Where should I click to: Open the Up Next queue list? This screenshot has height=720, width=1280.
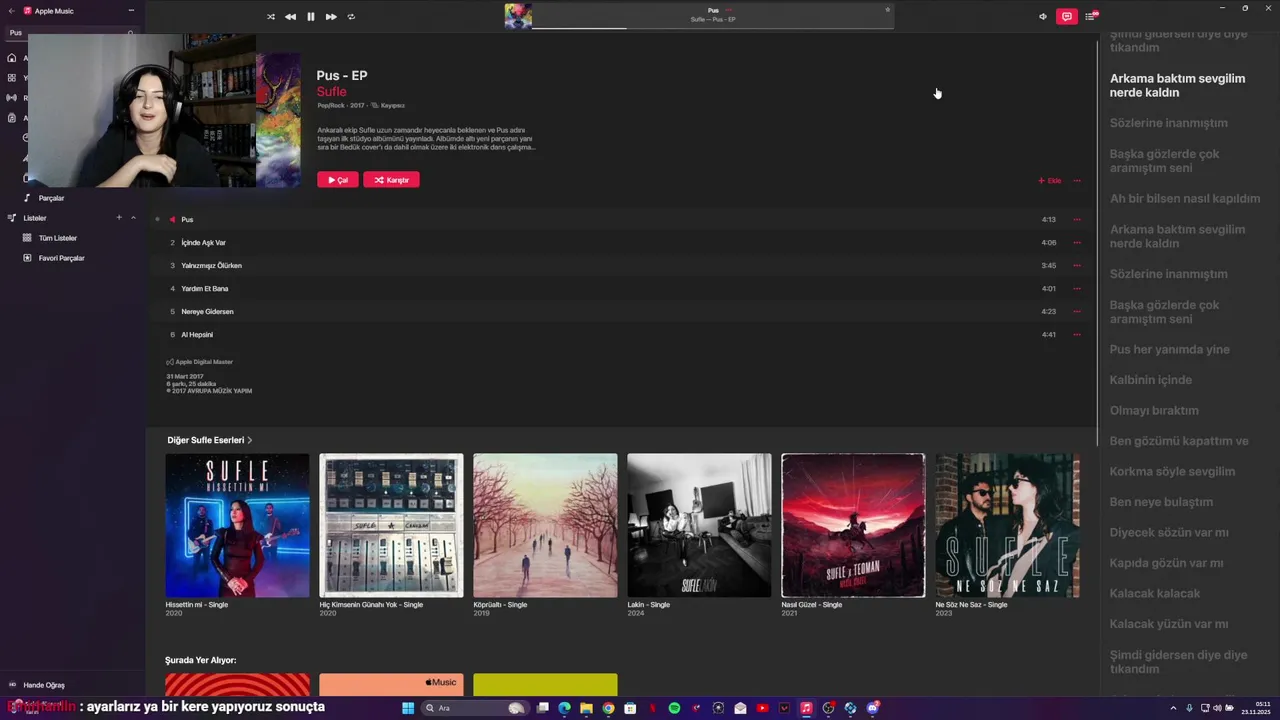pyautogui.click(x=1091, y=16)
